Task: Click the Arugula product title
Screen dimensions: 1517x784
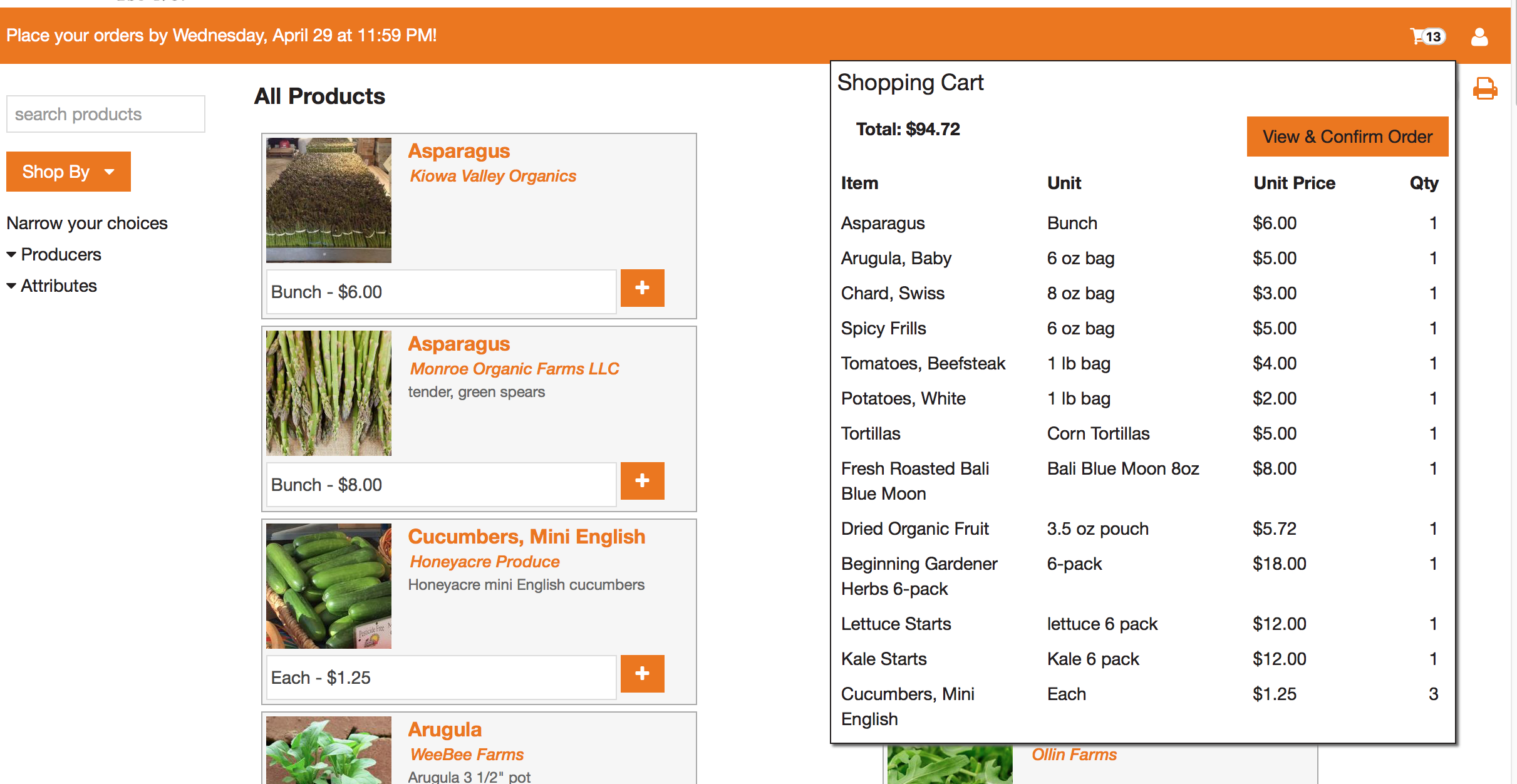Action: (x=445, y=730)
